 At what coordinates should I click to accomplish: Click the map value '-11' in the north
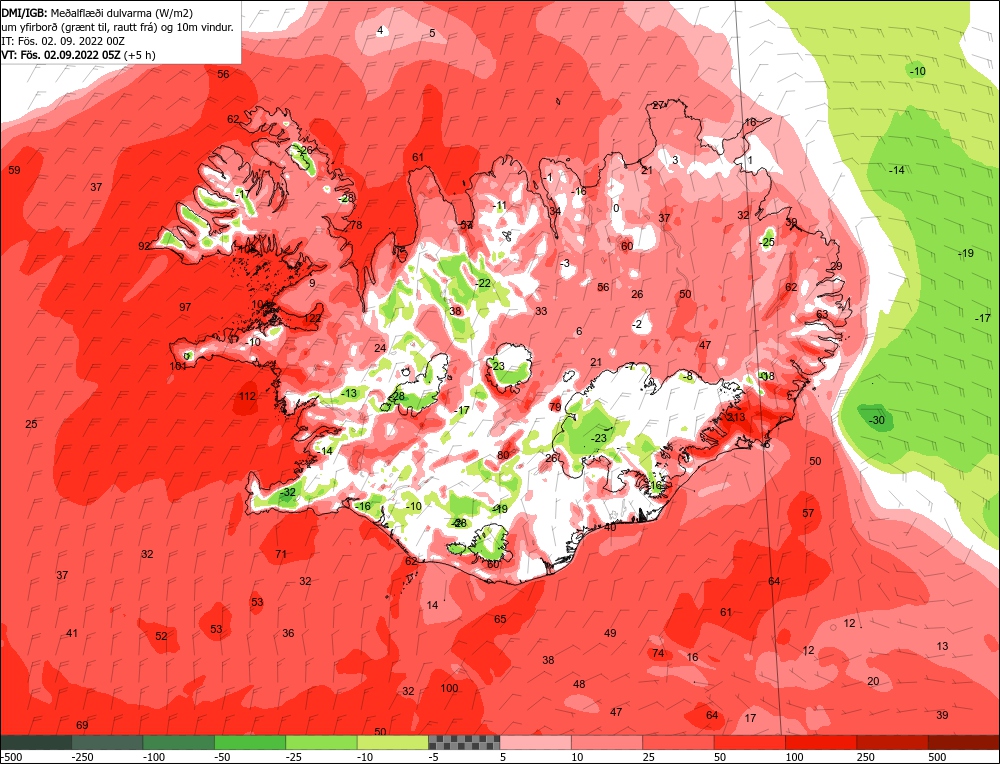[498, 205]
